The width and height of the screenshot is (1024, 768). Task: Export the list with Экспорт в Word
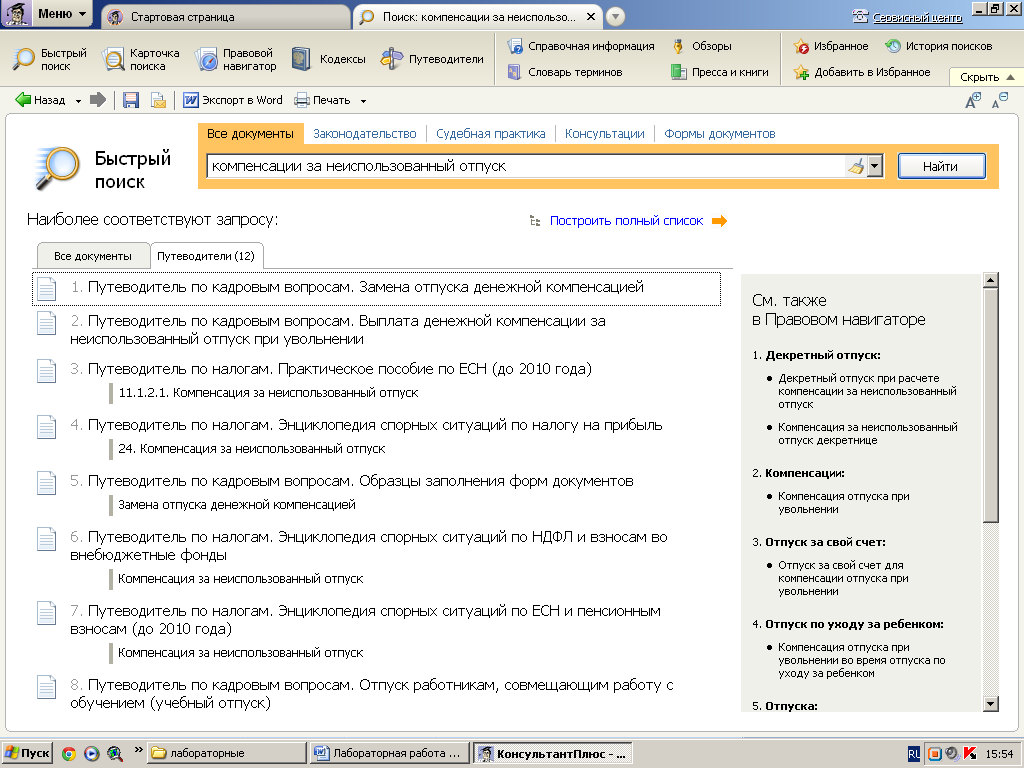click(x=232, y=100)
